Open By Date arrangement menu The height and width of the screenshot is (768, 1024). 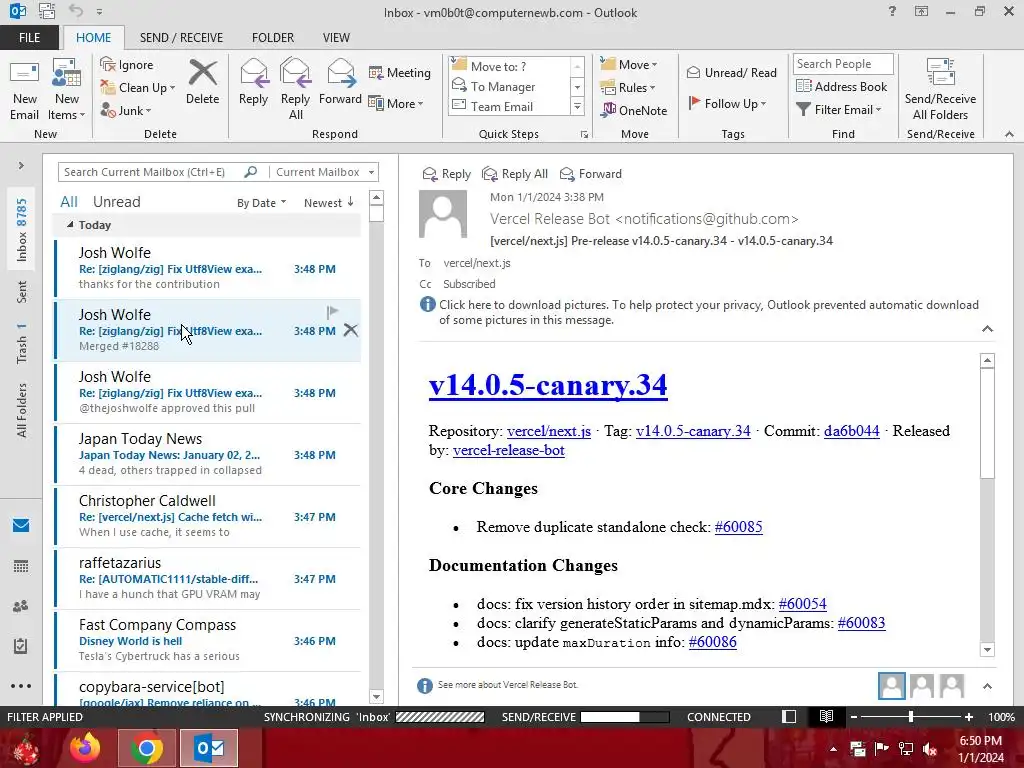pyautogui.click(x=261, y=203)
